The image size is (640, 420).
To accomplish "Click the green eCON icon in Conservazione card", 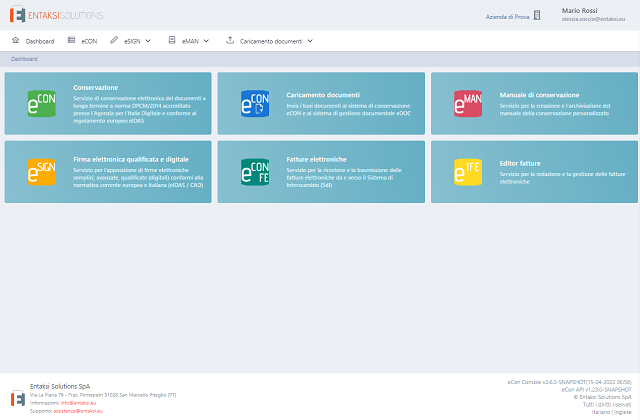I will (41, 104).
